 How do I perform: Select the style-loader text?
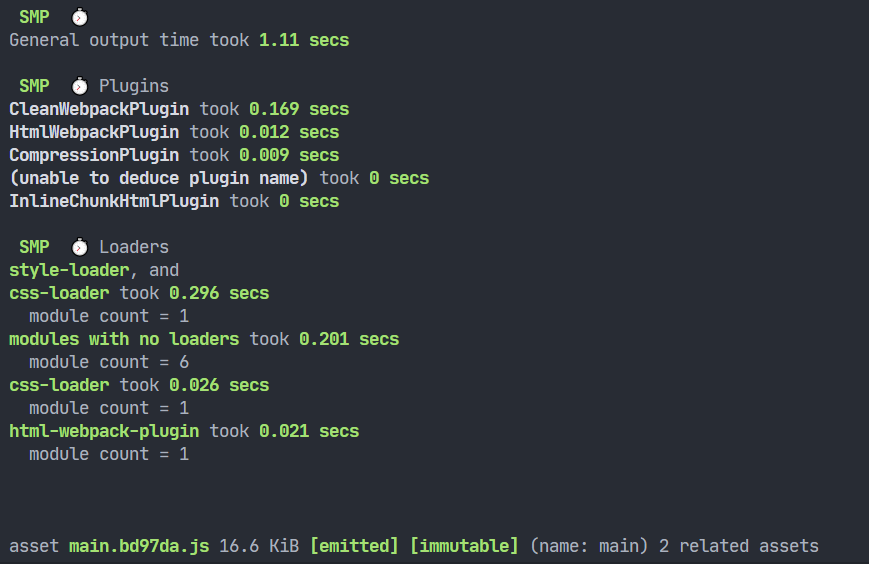pos(69,270)
